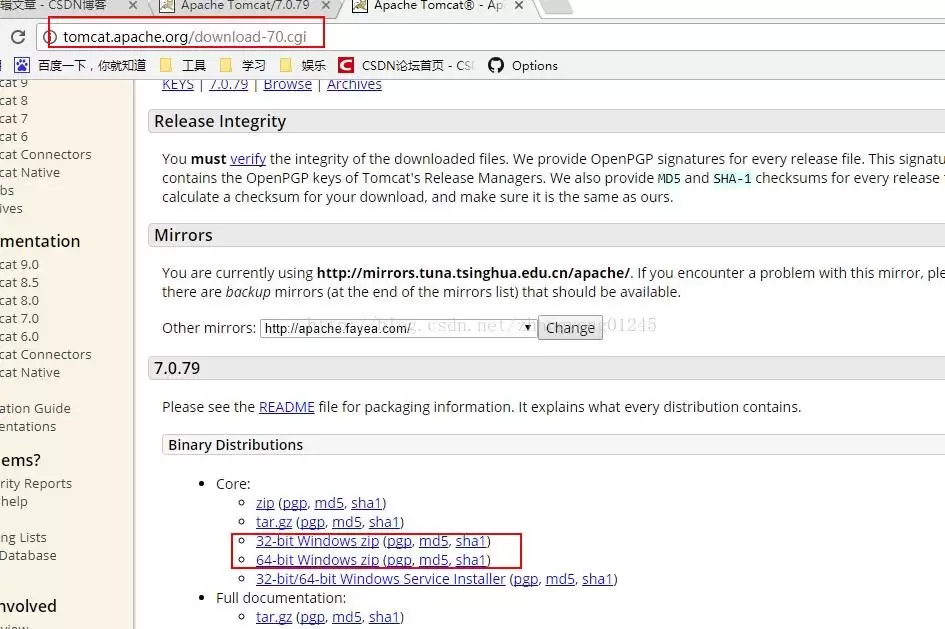Download 32-bit/64-bit Windows Service Installer
945x629 pixels.
coord(381,579)
